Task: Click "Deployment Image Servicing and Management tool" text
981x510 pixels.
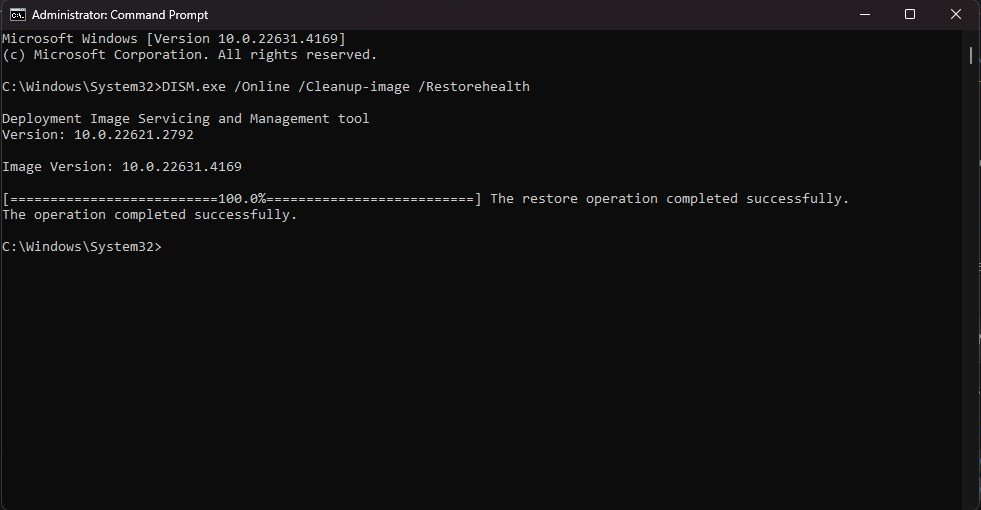Action: pyautogui.click(x=186, y=118)
